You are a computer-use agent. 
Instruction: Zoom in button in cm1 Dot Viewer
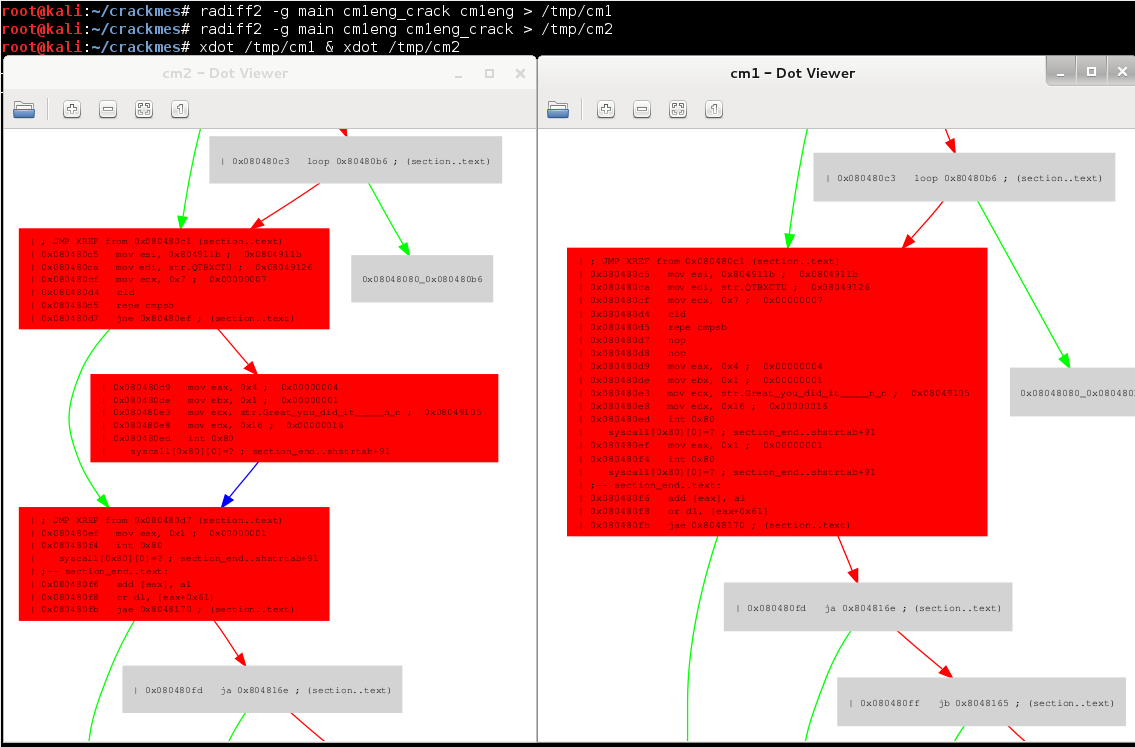[606, 109]
